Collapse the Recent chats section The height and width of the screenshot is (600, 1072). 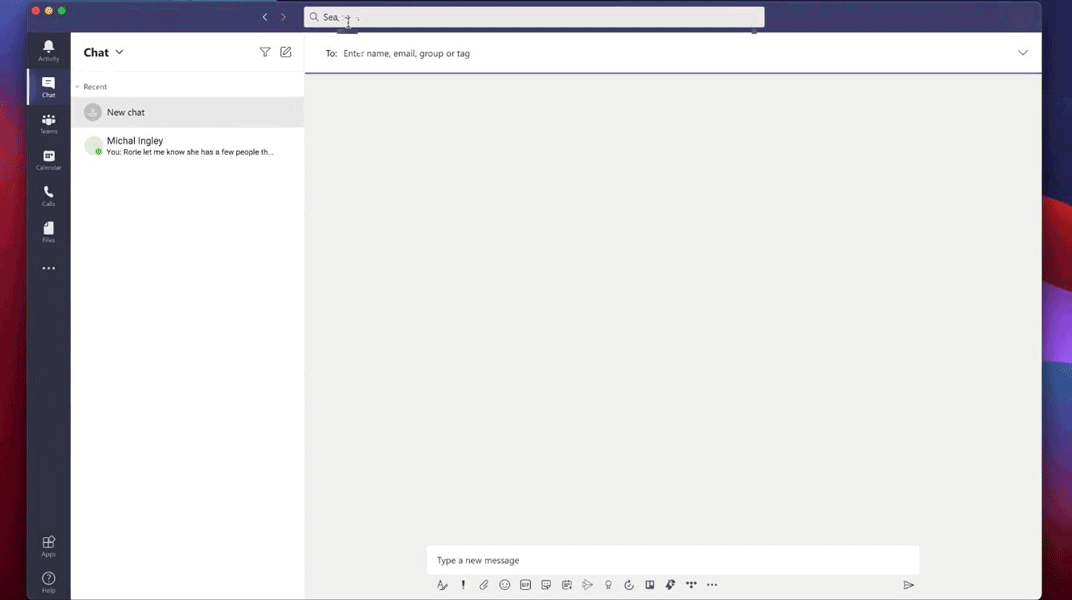point(77,87)
